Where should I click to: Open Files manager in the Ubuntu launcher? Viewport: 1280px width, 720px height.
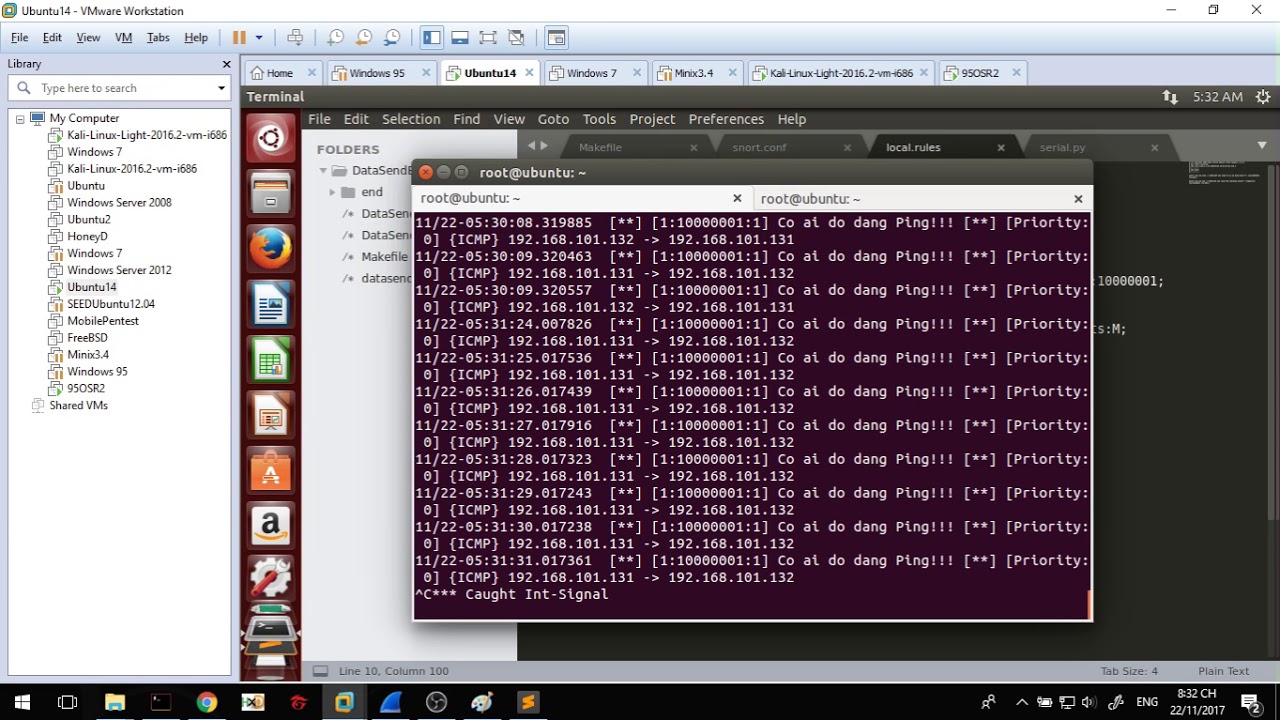pos(270,192)
